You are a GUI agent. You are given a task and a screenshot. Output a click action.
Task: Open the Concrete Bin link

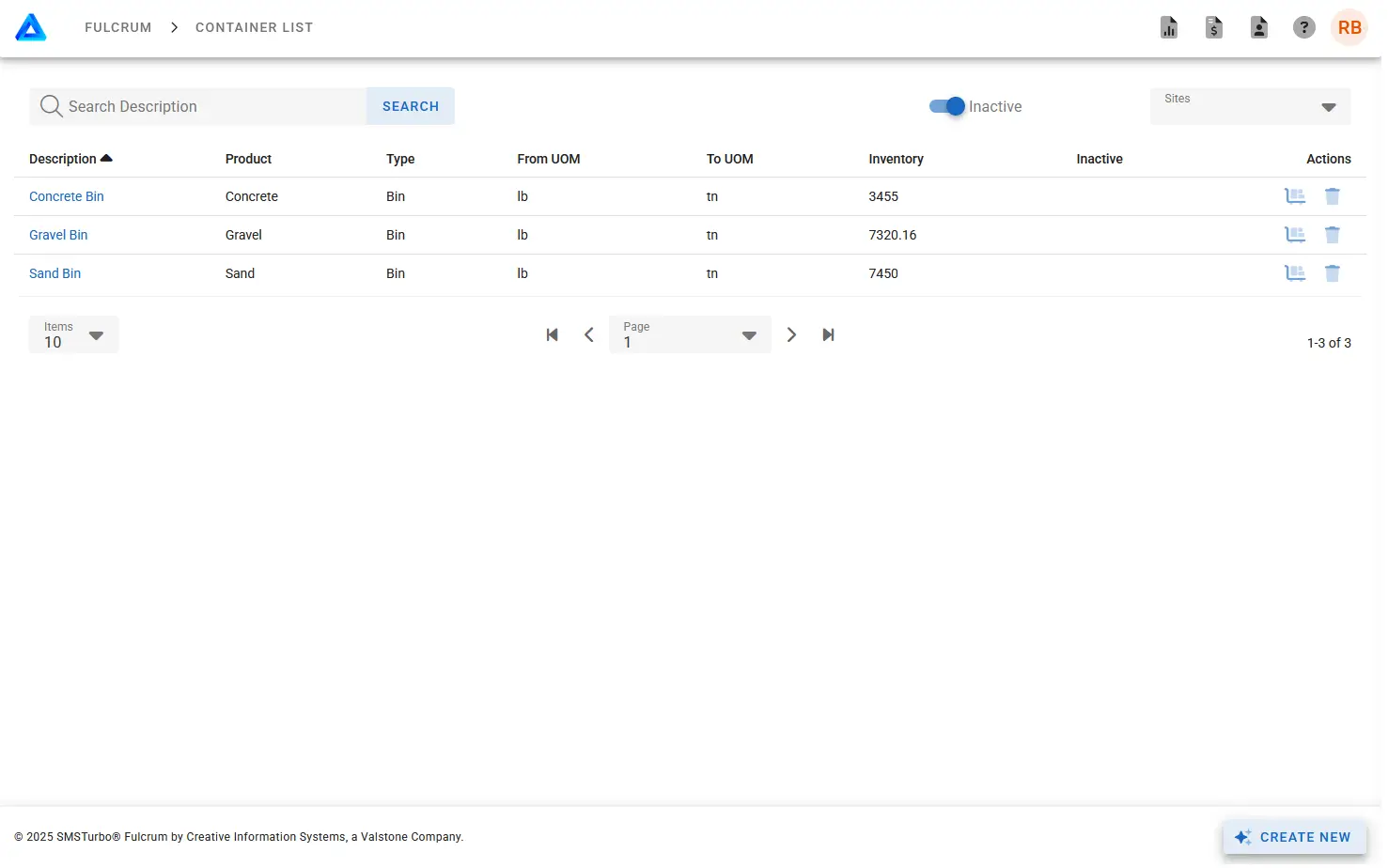66,196
